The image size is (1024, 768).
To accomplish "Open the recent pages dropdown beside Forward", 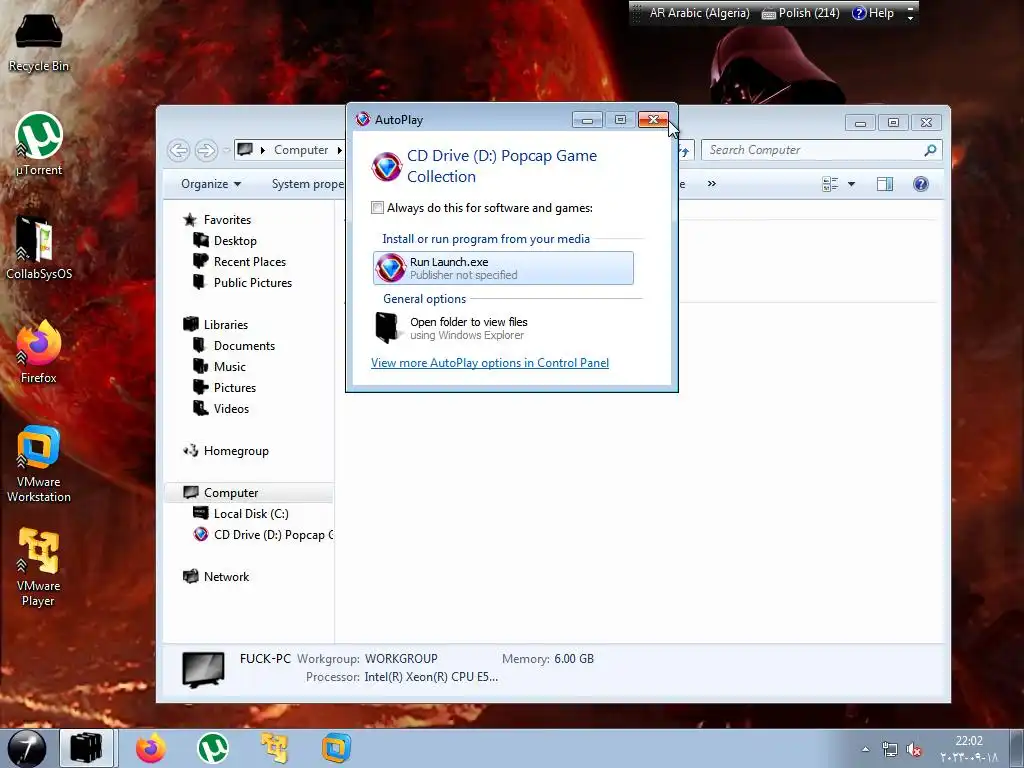I will coord(226,150).
